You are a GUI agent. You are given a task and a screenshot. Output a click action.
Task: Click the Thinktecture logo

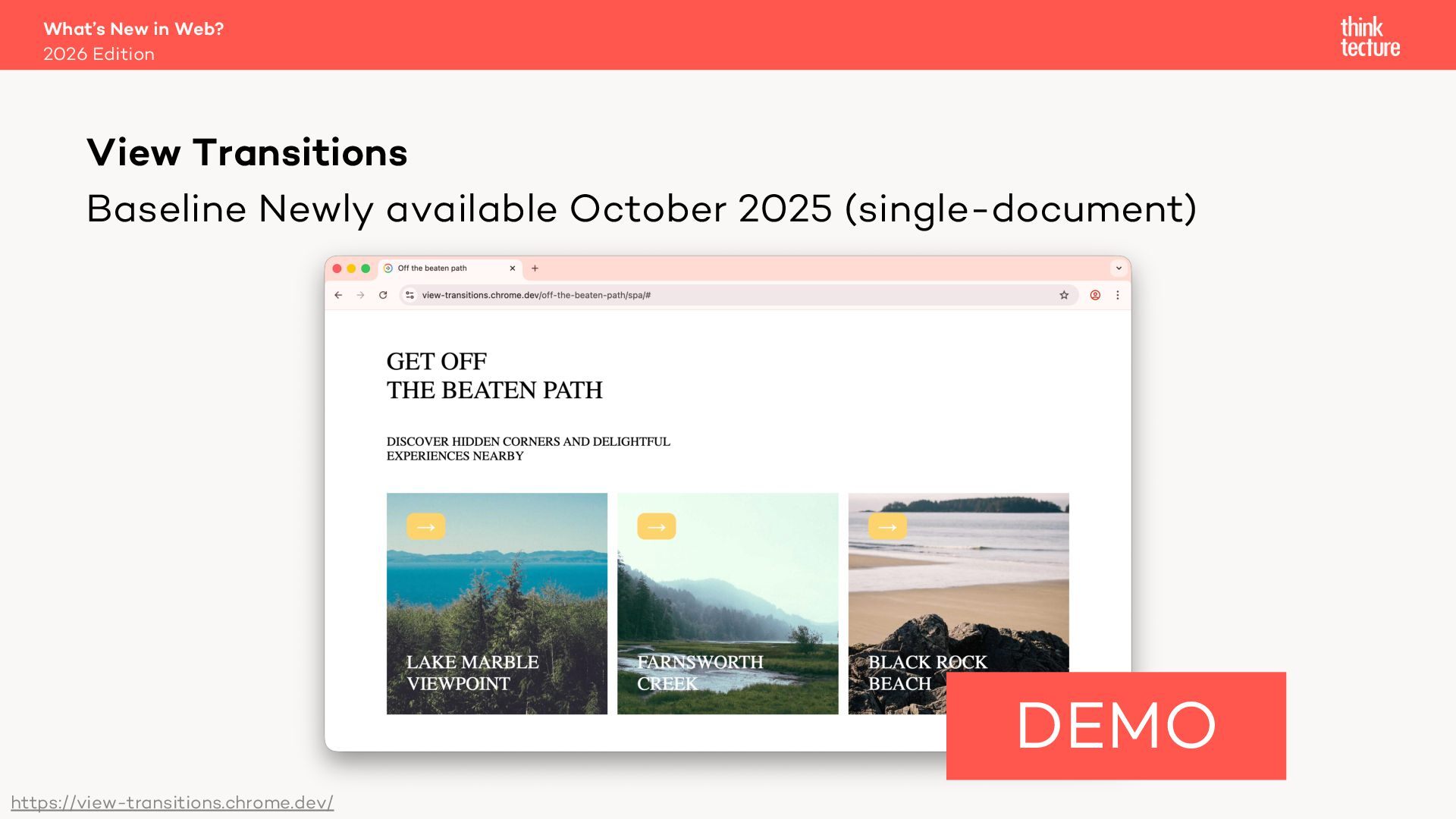coord(1370,37)
